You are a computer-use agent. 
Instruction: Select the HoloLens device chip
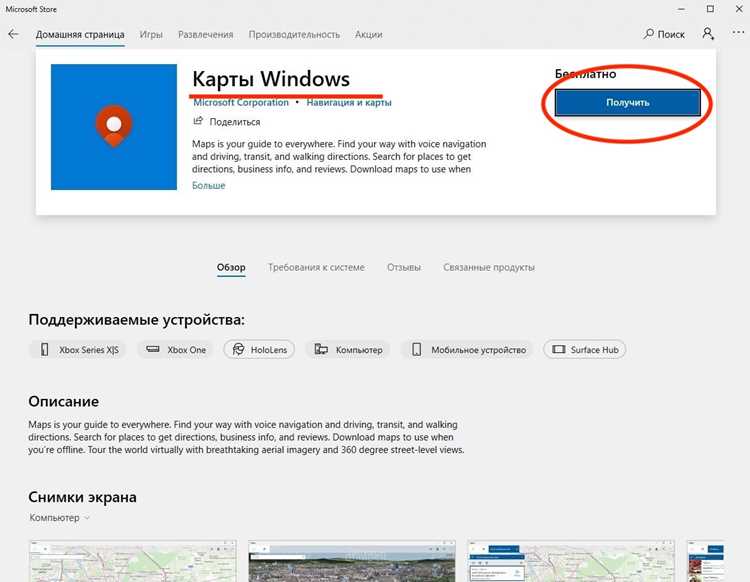[x=259, y=350]
